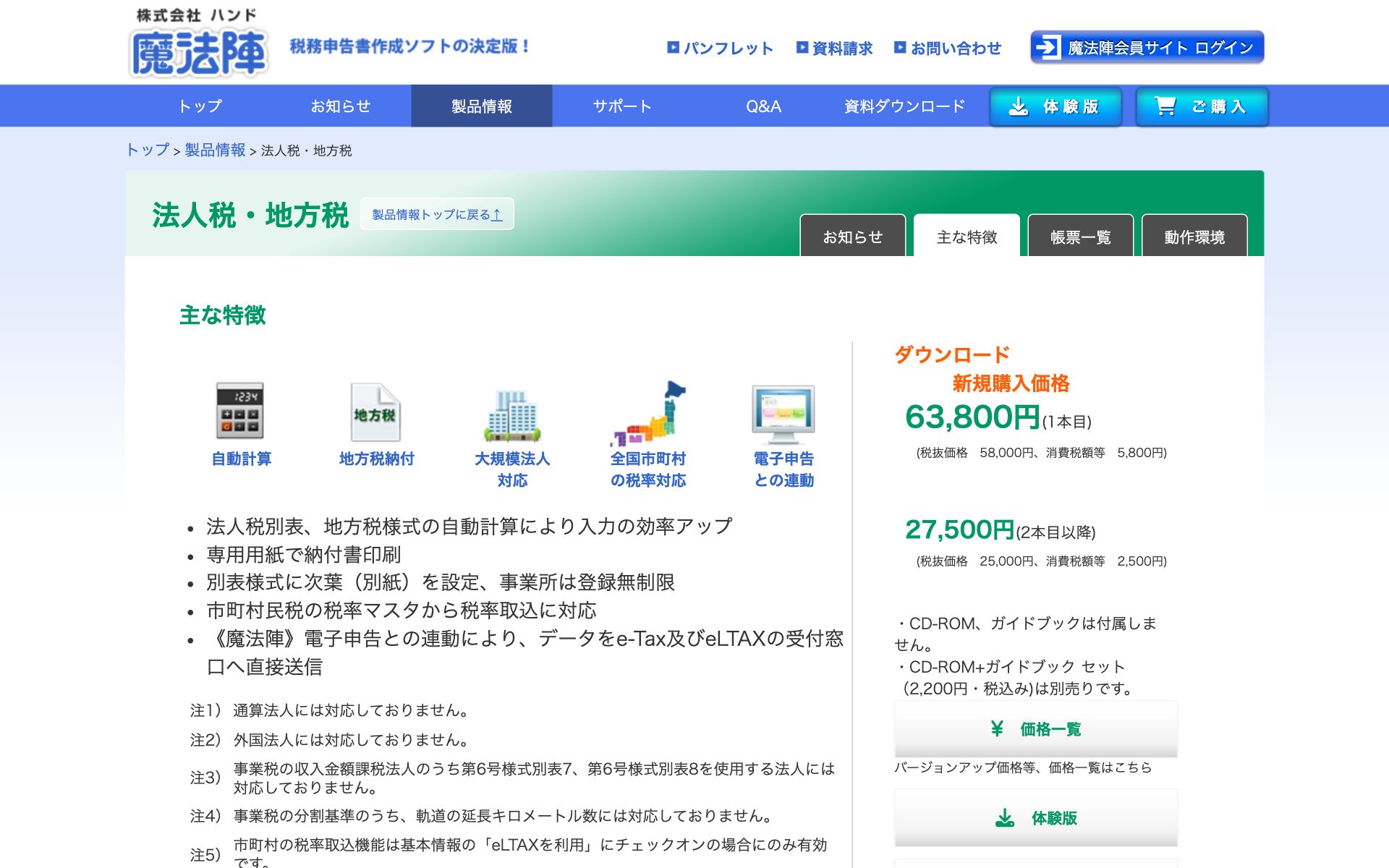Click the shopping cart icon in ご購入 button

(x=1165, y=106)
